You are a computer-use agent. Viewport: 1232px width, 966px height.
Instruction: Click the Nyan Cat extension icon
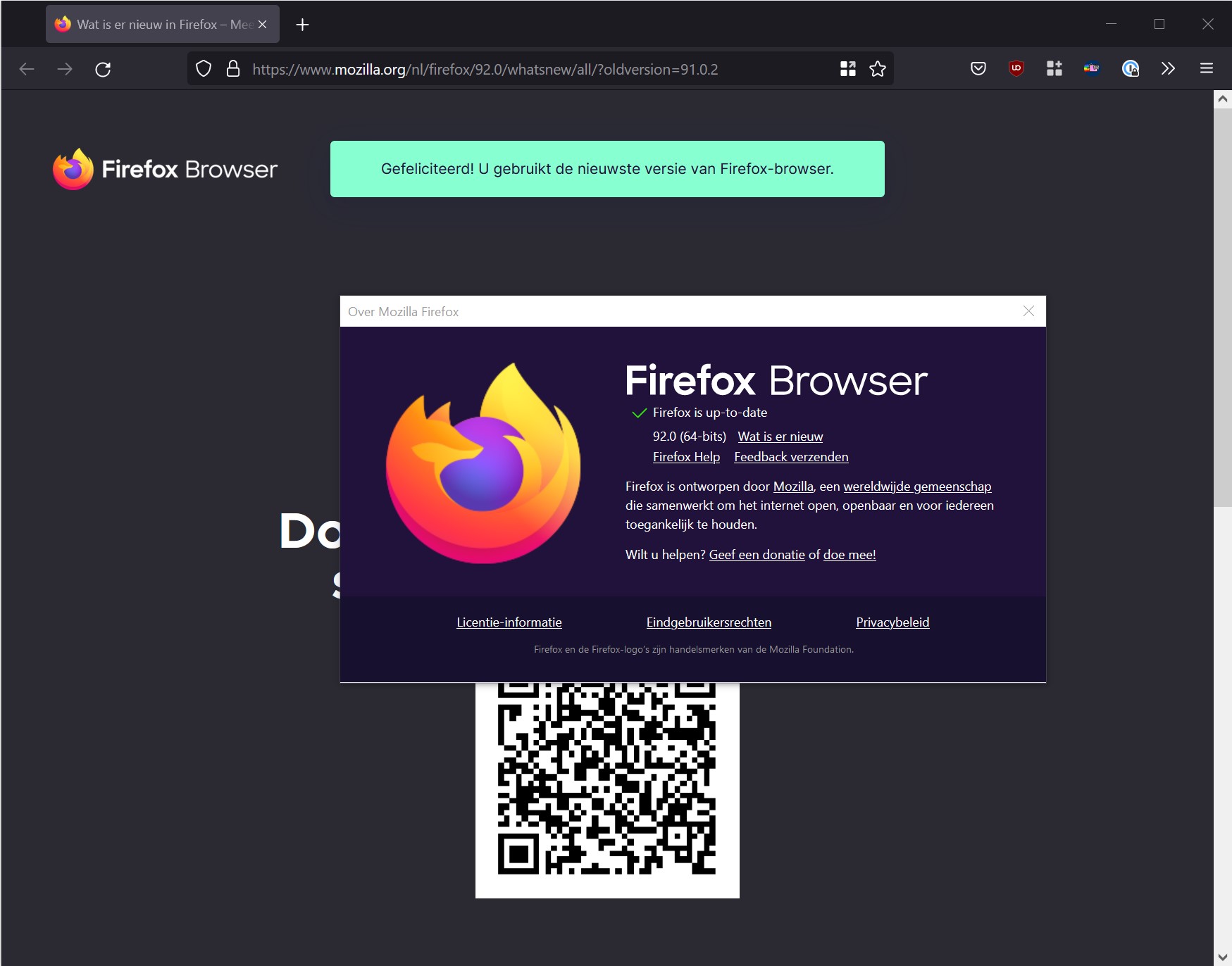point(1091,68)
